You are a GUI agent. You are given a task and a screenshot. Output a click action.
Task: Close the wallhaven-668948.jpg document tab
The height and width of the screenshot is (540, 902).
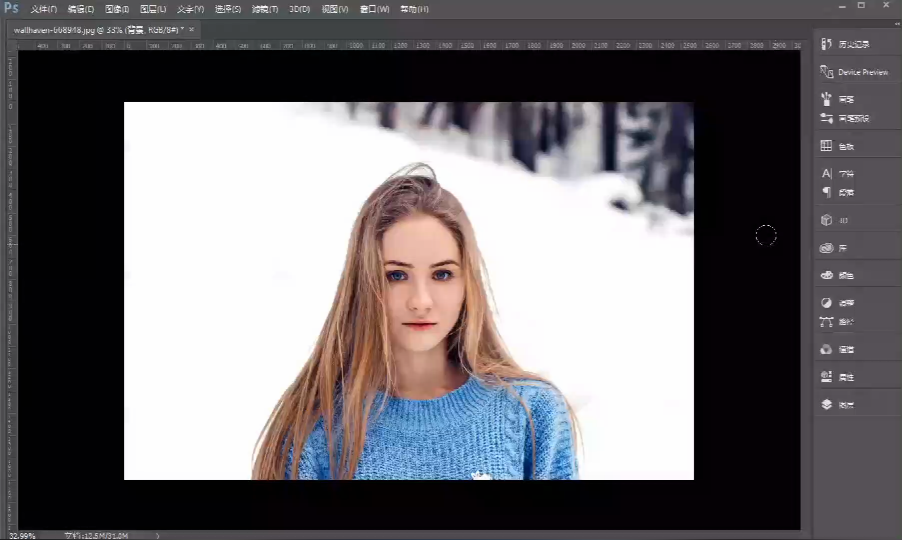tap(192, 29)
